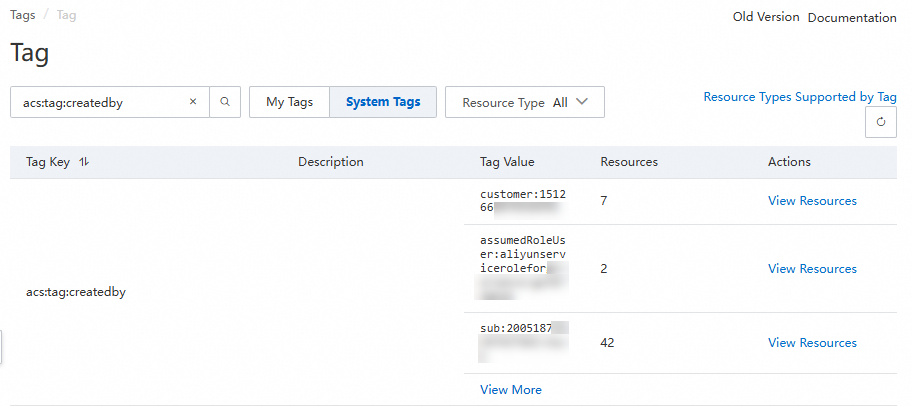View Resources for the sub:2005187 tag value
The image size is (912, 406).
point(812,343)
